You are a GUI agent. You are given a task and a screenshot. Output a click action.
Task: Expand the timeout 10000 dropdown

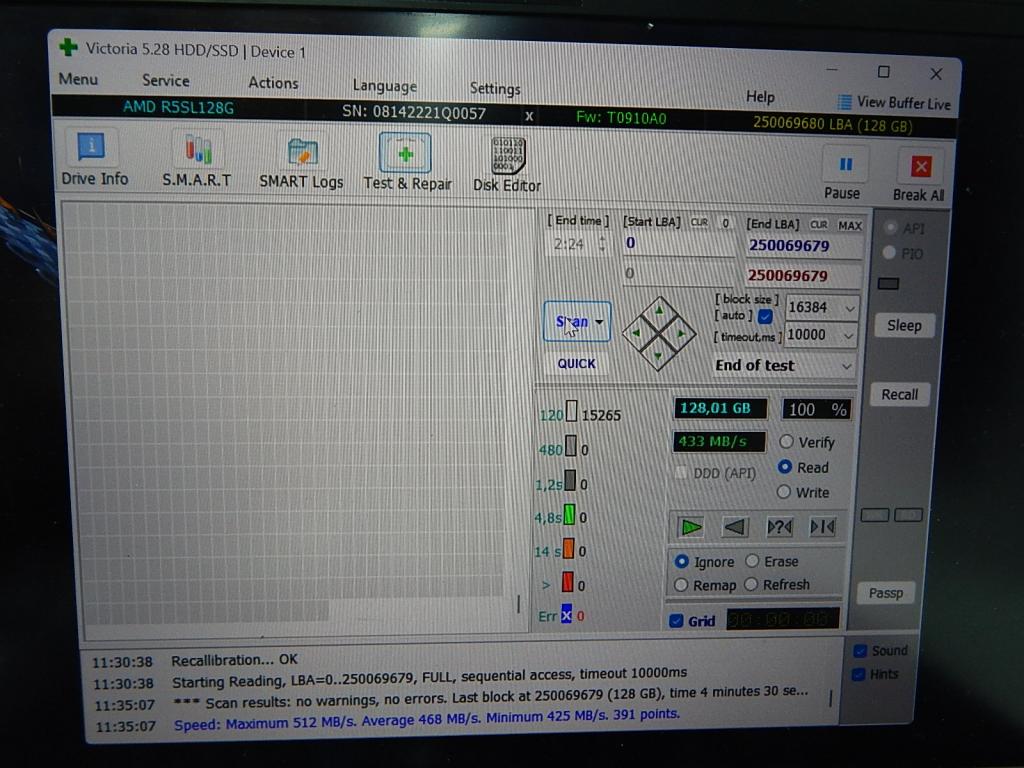tap(848, 336)
